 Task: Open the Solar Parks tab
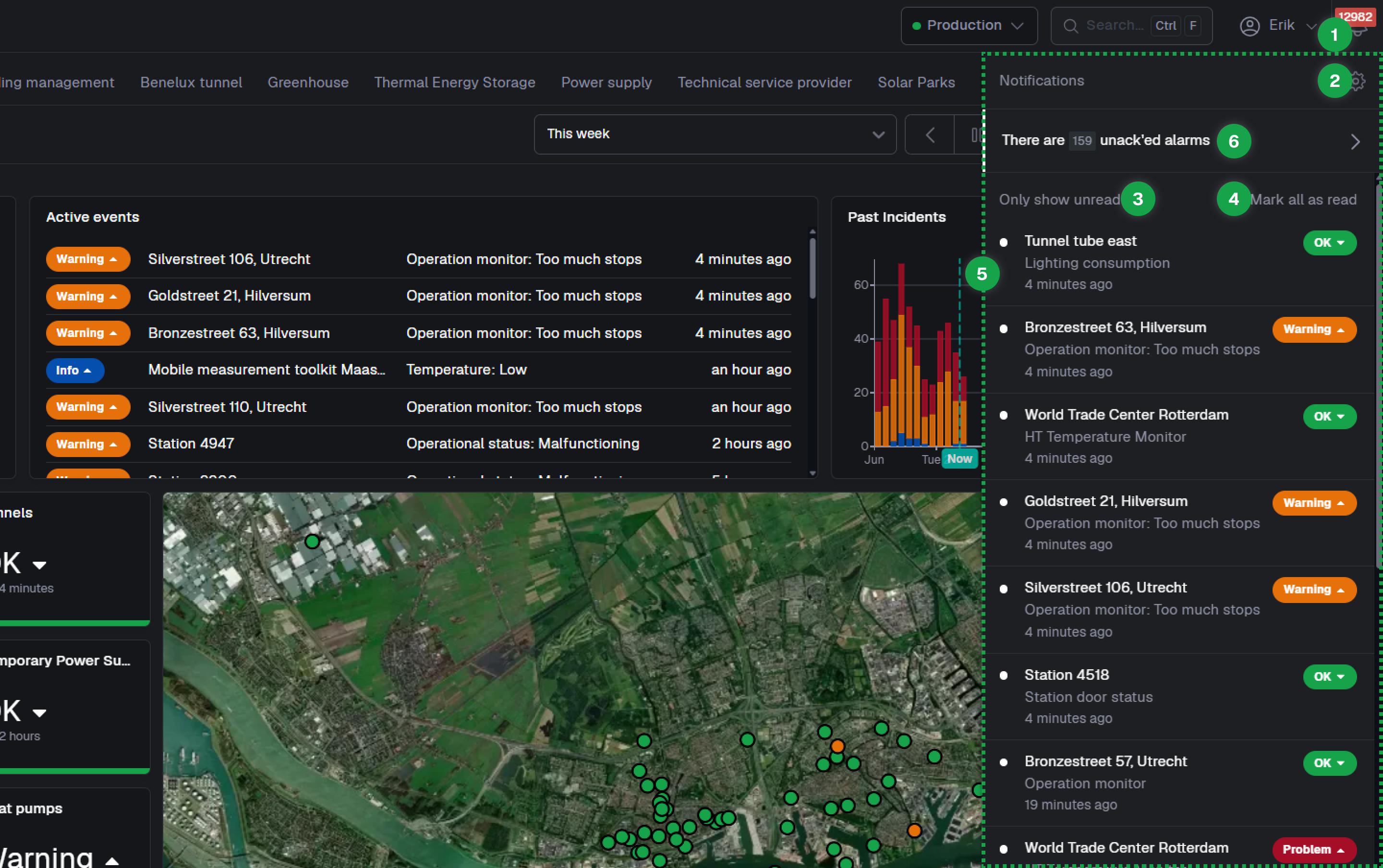(x=916, y=82)
